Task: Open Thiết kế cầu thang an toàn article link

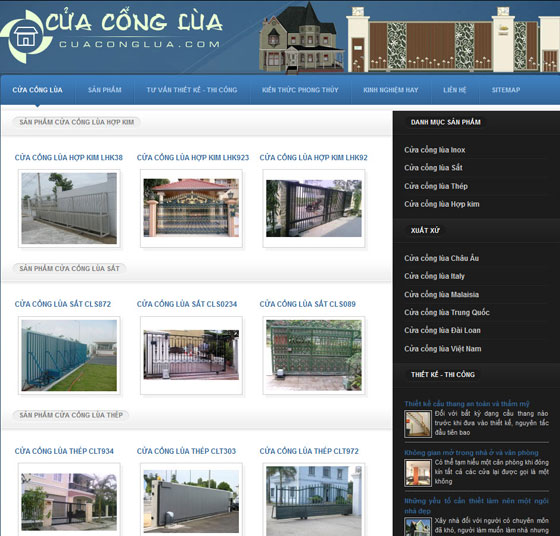Action: click(467, 404)
